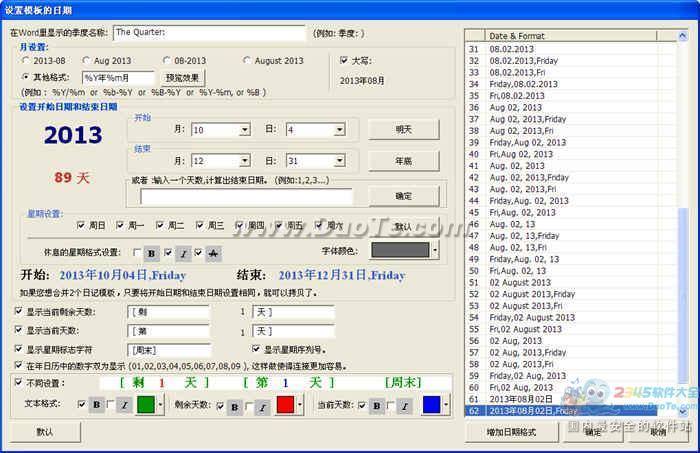The width and height of the screenshot is (700, 453).
Task: Click the 明天 tomorrow button
Action: 404,129
